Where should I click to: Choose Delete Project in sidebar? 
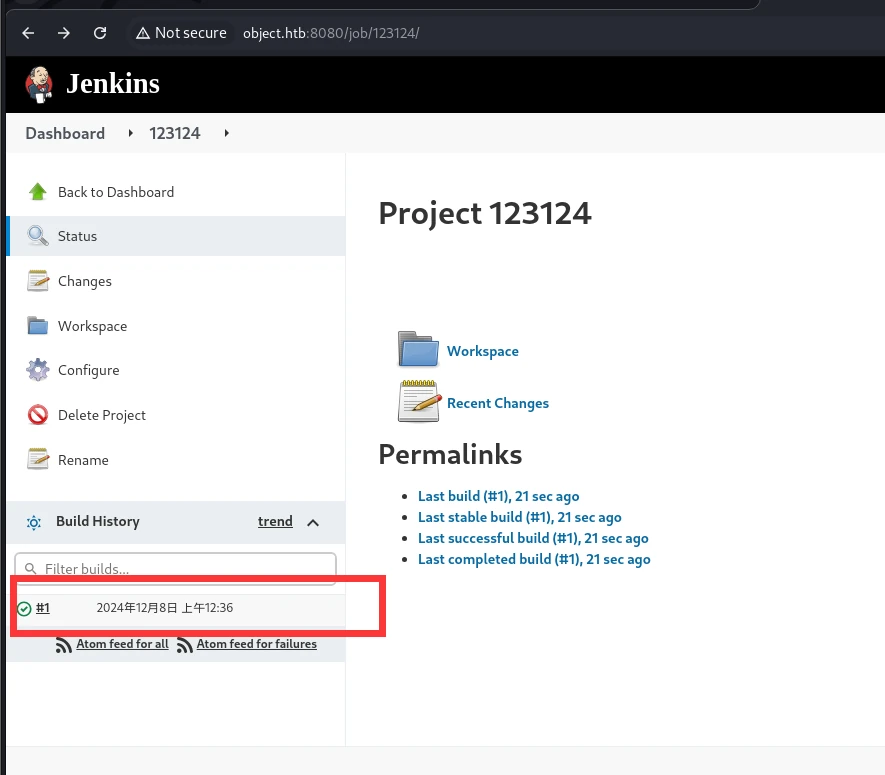[x=102, y=415]
